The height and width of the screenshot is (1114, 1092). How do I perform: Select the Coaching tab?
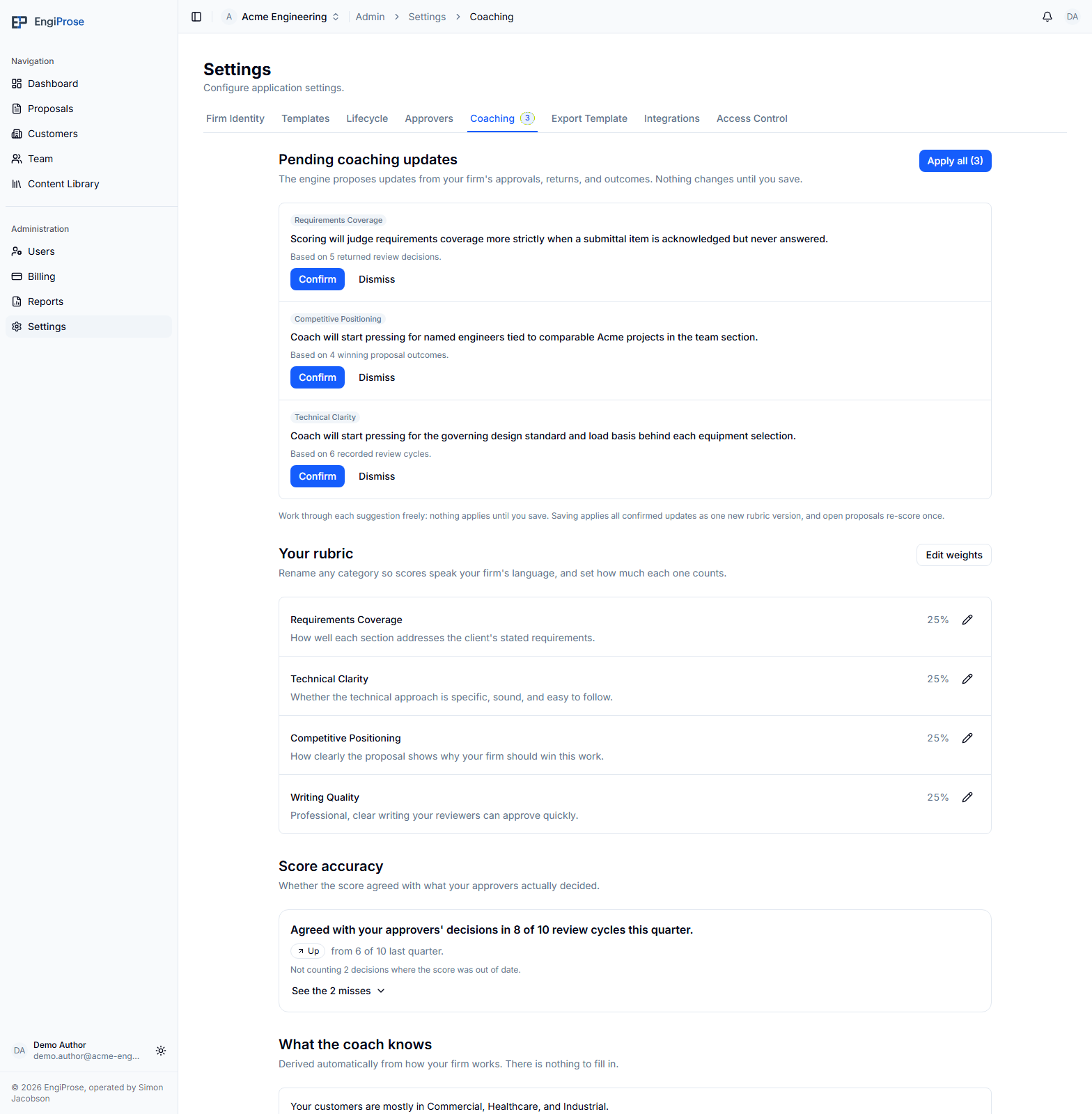502,118
